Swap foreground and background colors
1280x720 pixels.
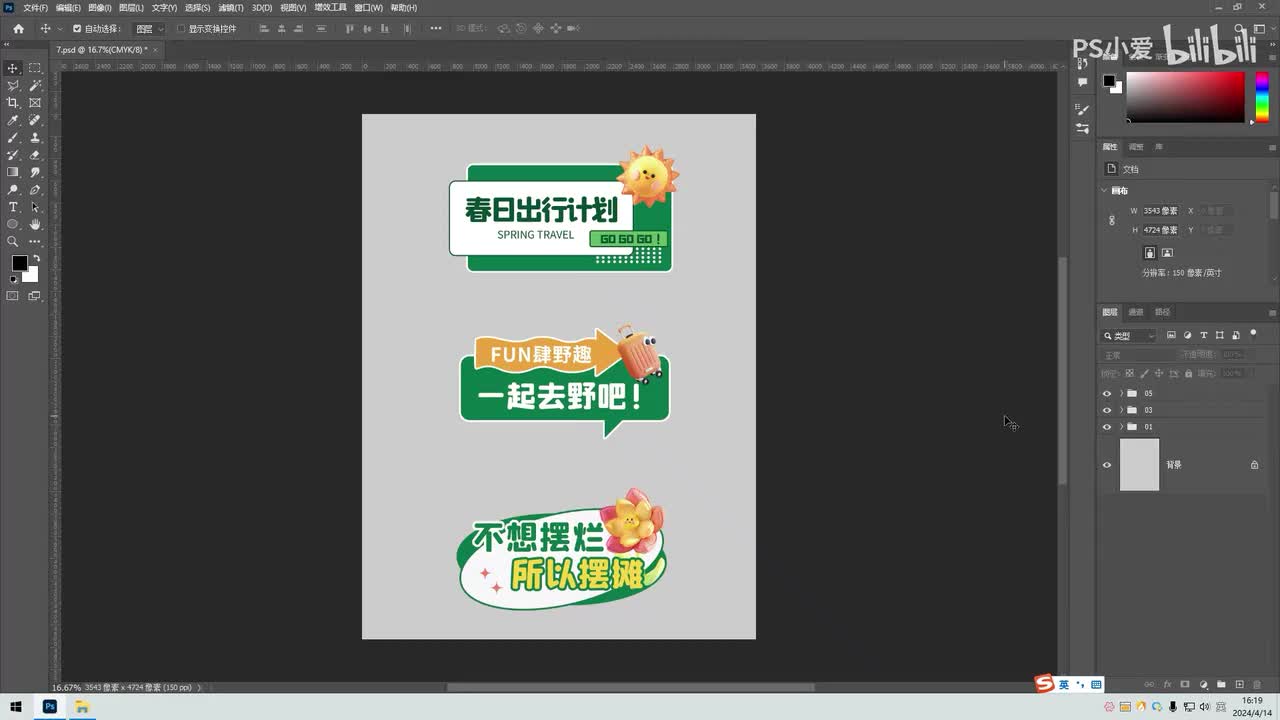36,258
